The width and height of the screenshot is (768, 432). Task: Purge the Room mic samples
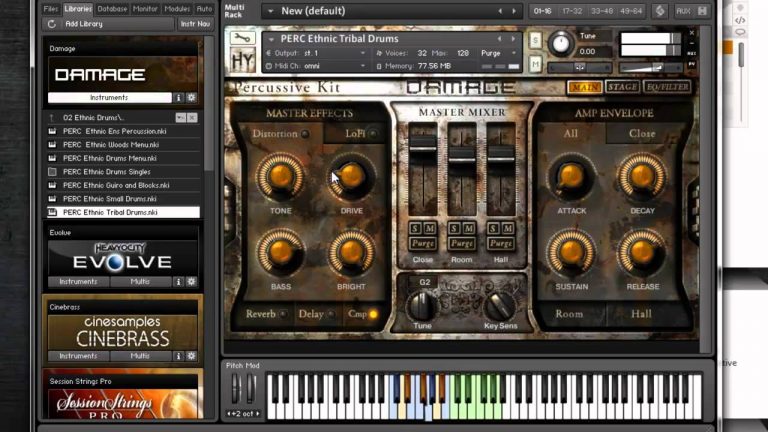(461, 243)
